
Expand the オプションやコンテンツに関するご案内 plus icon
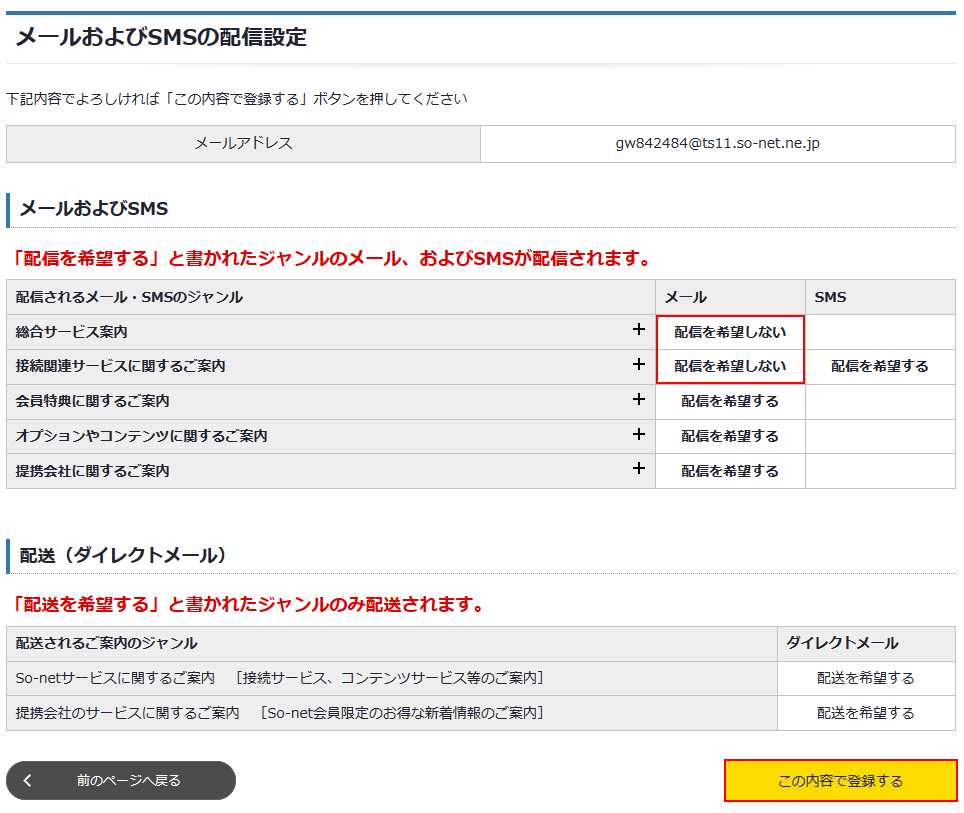coord(639,435)
